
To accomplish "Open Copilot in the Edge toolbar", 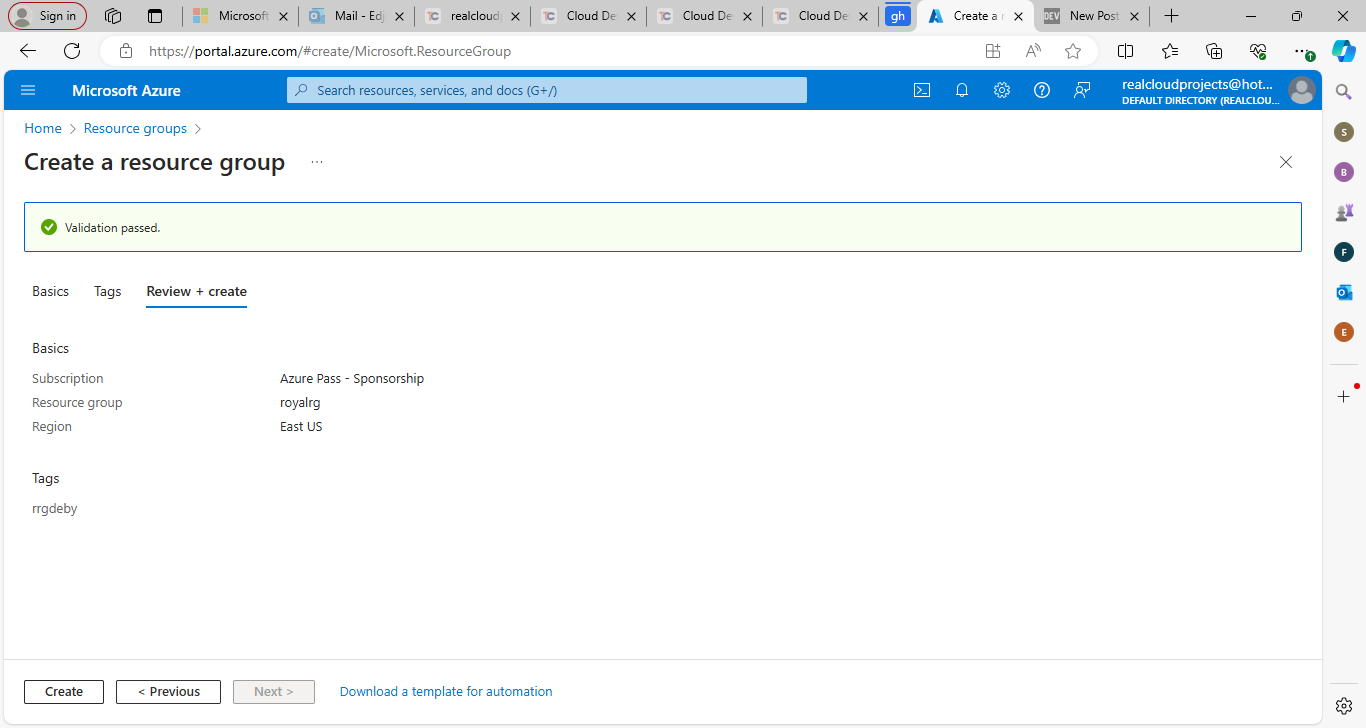I will (1344, 51).
